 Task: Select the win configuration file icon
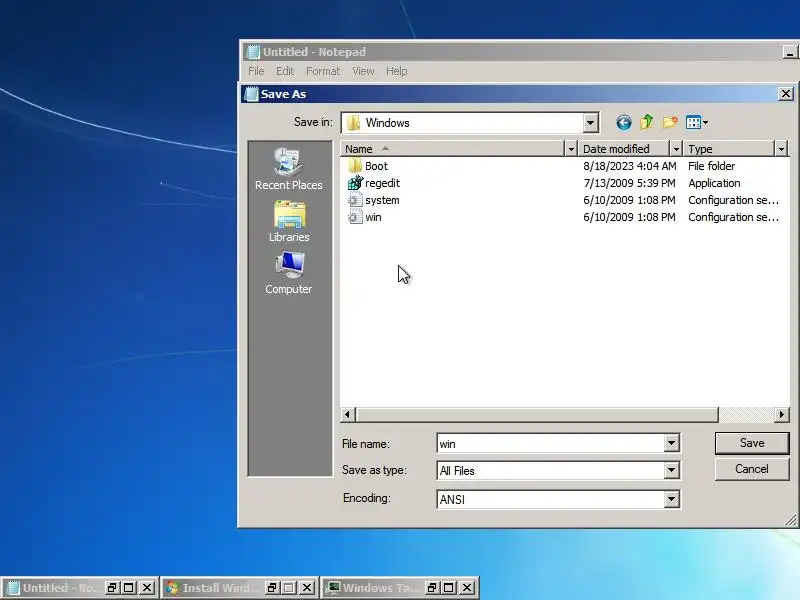355,217
